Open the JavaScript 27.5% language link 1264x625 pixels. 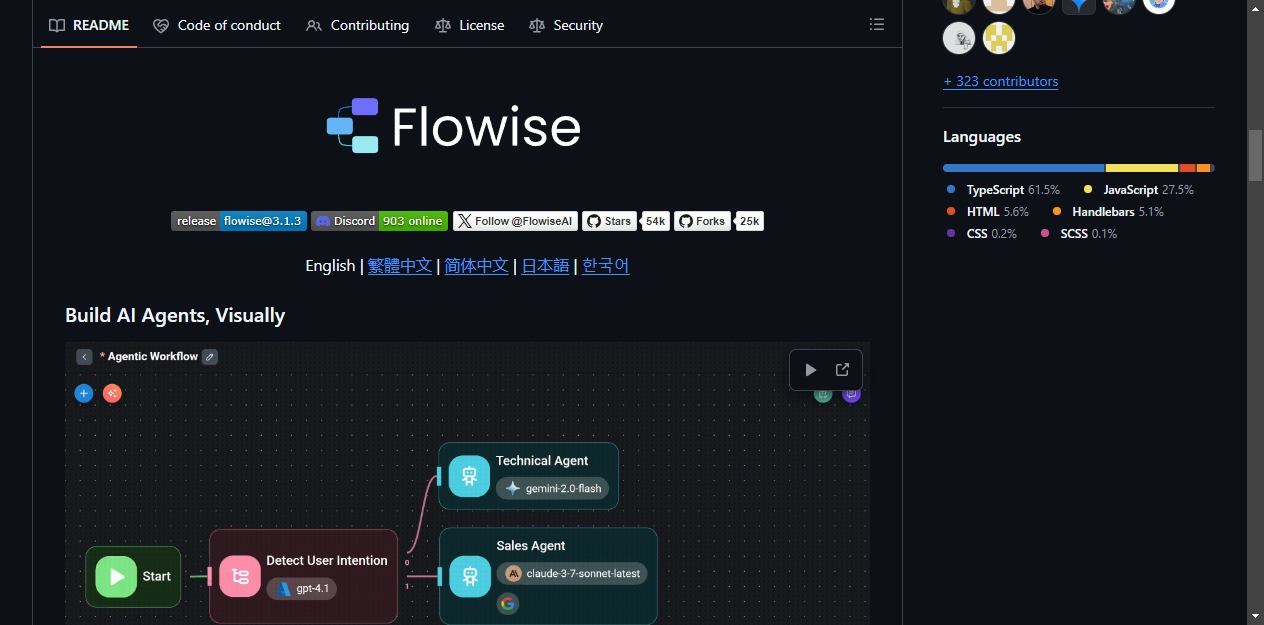(1139, 190)
